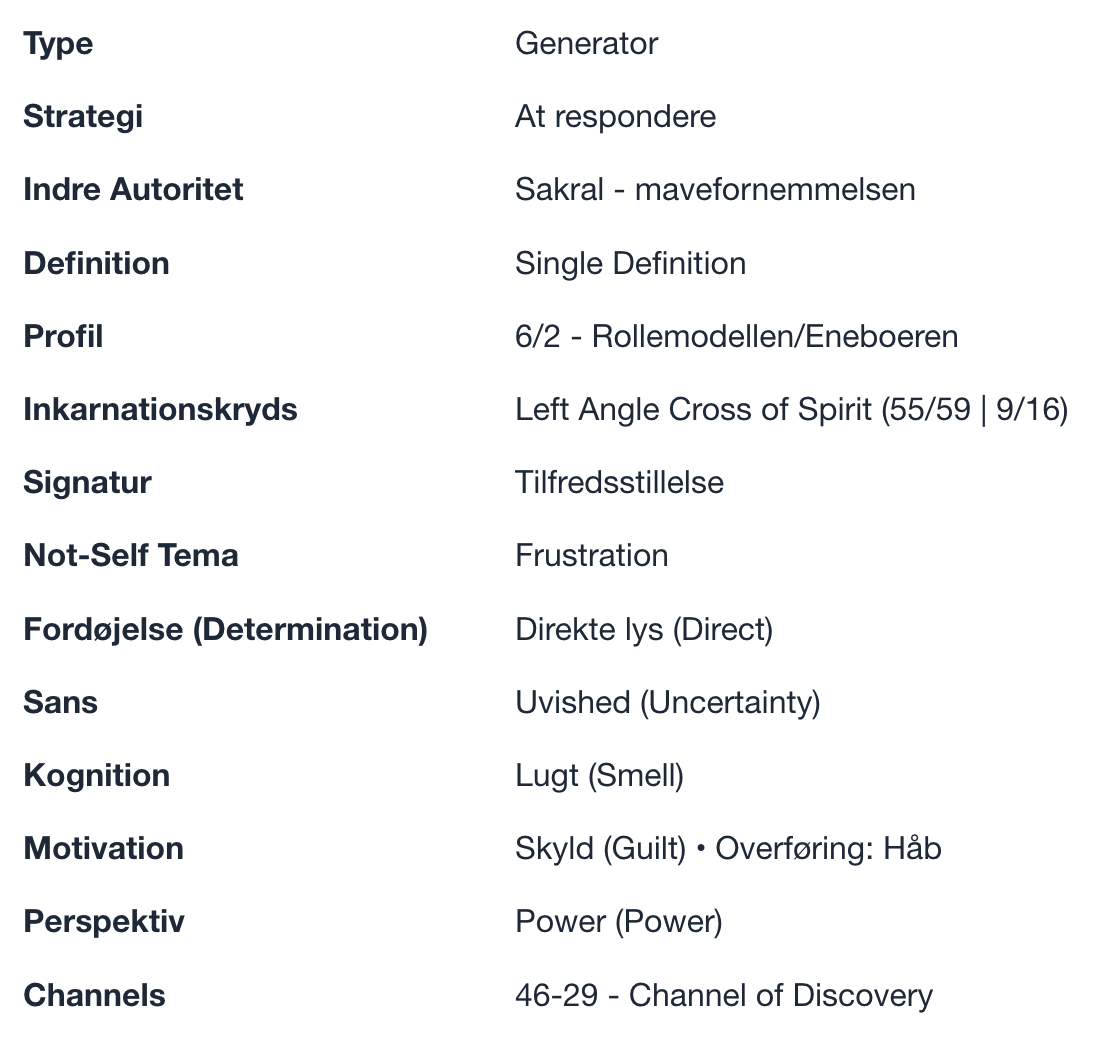The width and height of the screenshot is (1101, 1062).
Task: Click the "Skyld (Guilt) • Overføring: Håb" text
Action: 728,848
